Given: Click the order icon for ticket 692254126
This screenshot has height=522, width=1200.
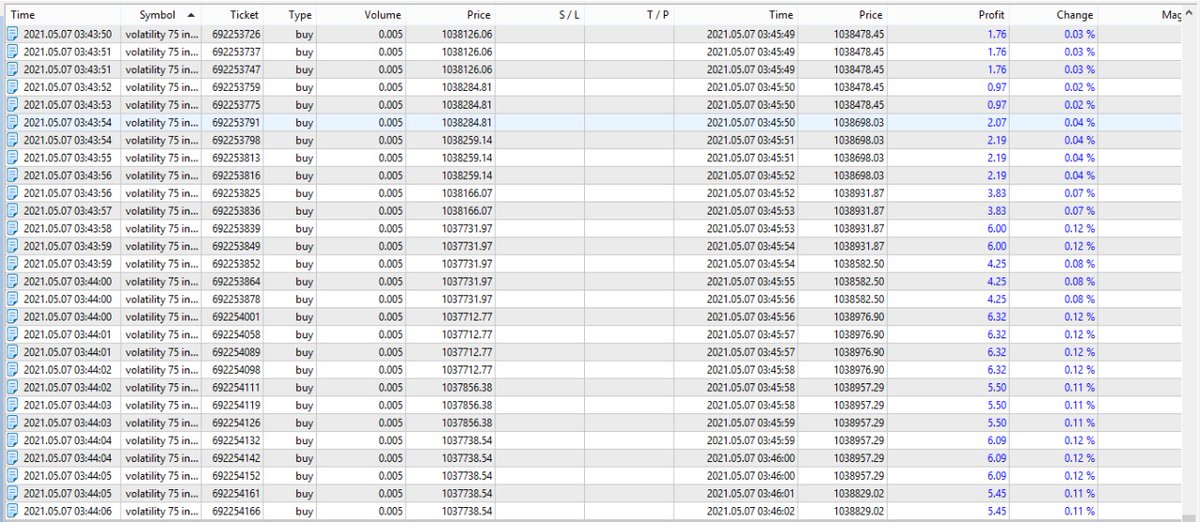Looking at the screenshot, I should pyautogui.click(x=12, y=423).
